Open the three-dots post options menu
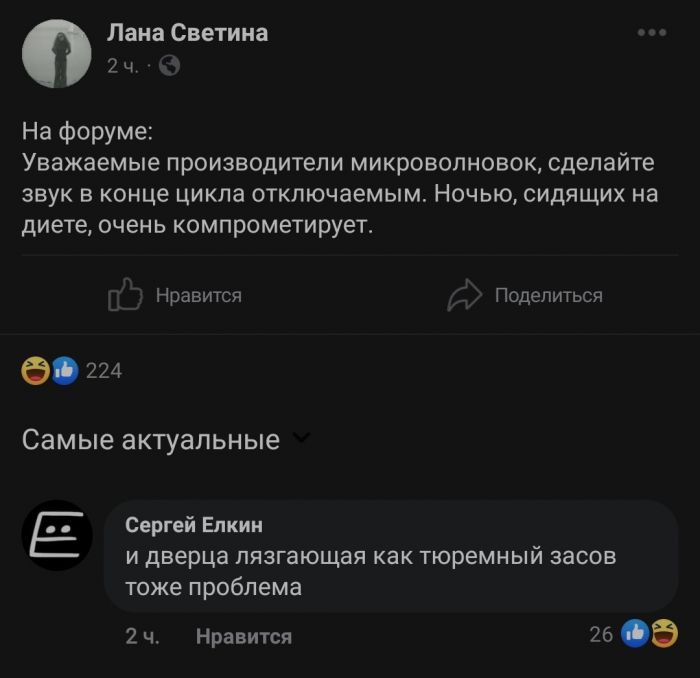The height and width of the screenshot is (678, 700). [x=651, y=33]
